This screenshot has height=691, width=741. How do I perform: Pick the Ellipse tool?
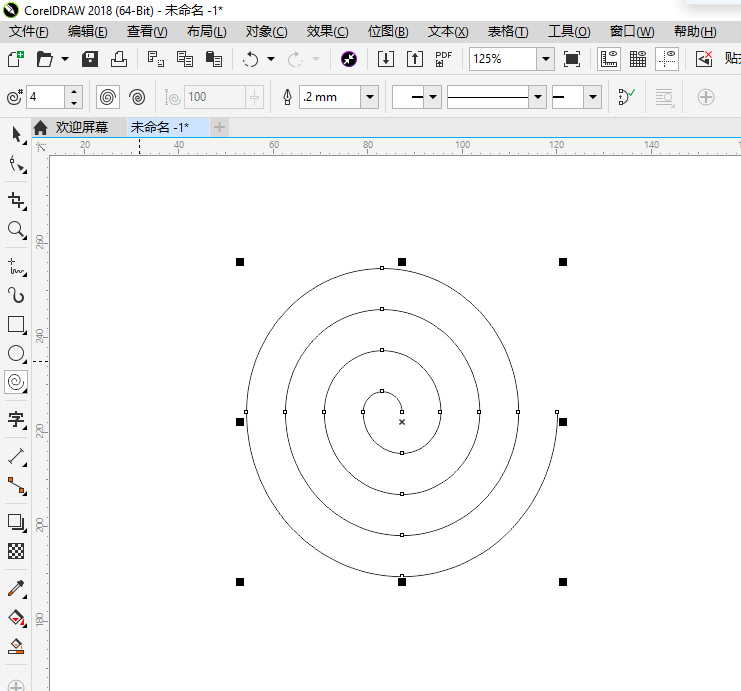(x=16, y=353)
